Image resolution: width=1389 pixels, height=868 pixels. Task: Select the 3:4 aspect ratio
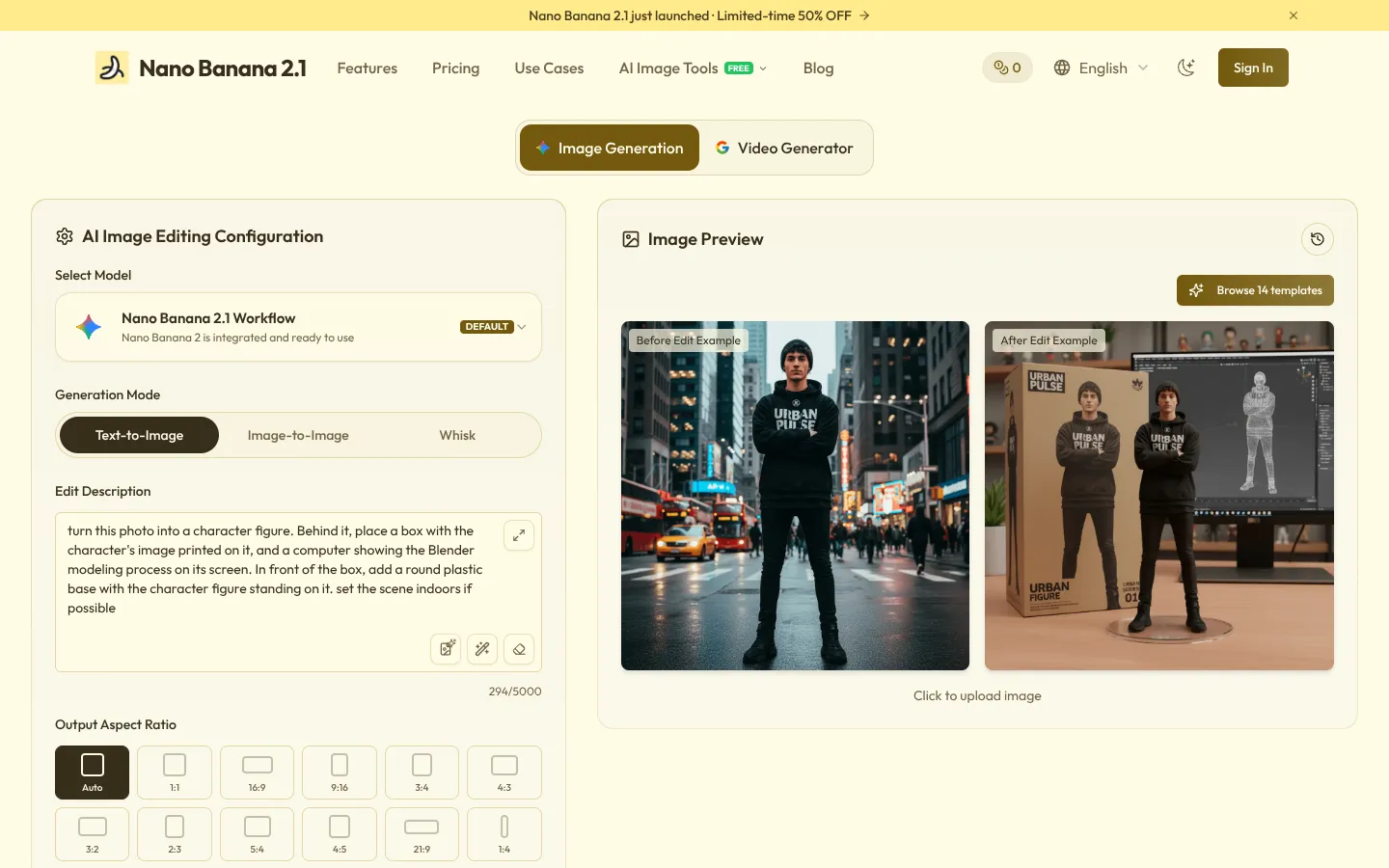click(x=422, y=773)
